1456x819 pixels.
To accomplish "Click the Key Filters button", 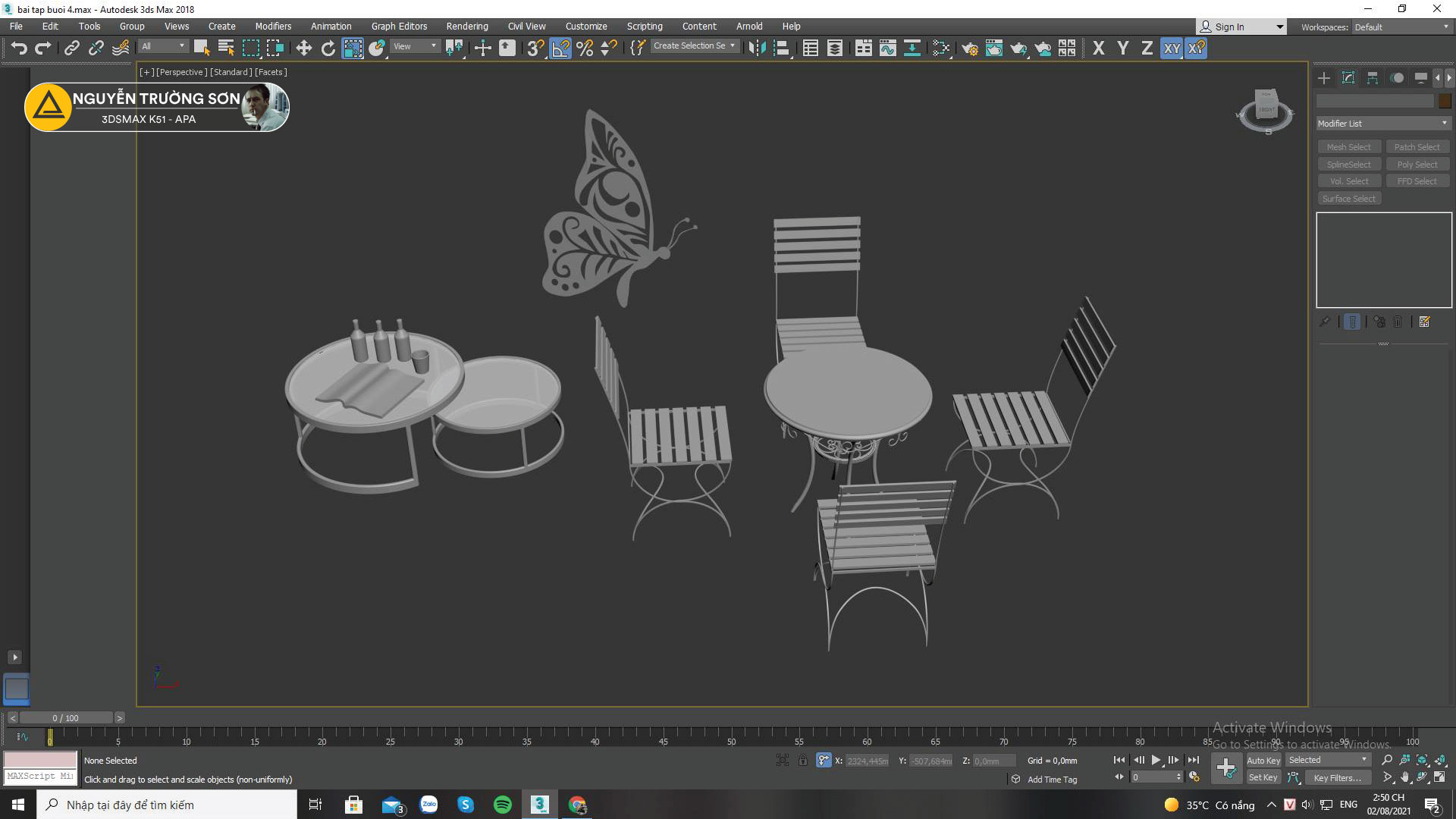I will [1337, 778].
